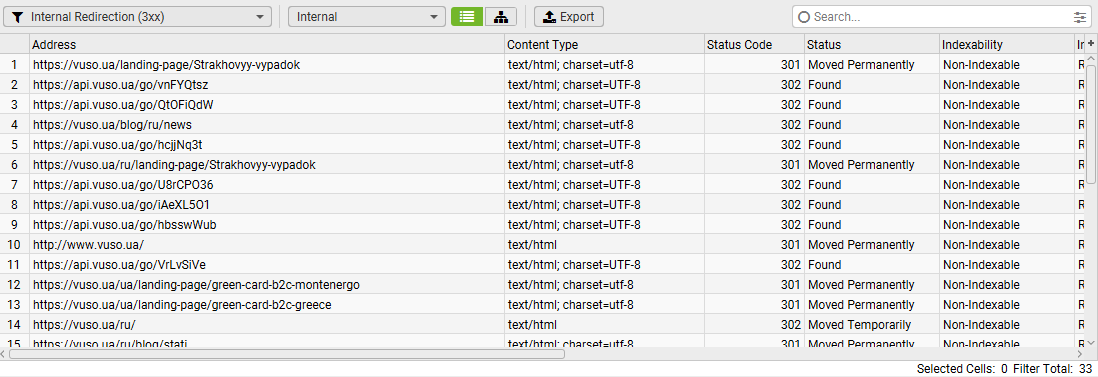Switch to tree view icon

501,17
